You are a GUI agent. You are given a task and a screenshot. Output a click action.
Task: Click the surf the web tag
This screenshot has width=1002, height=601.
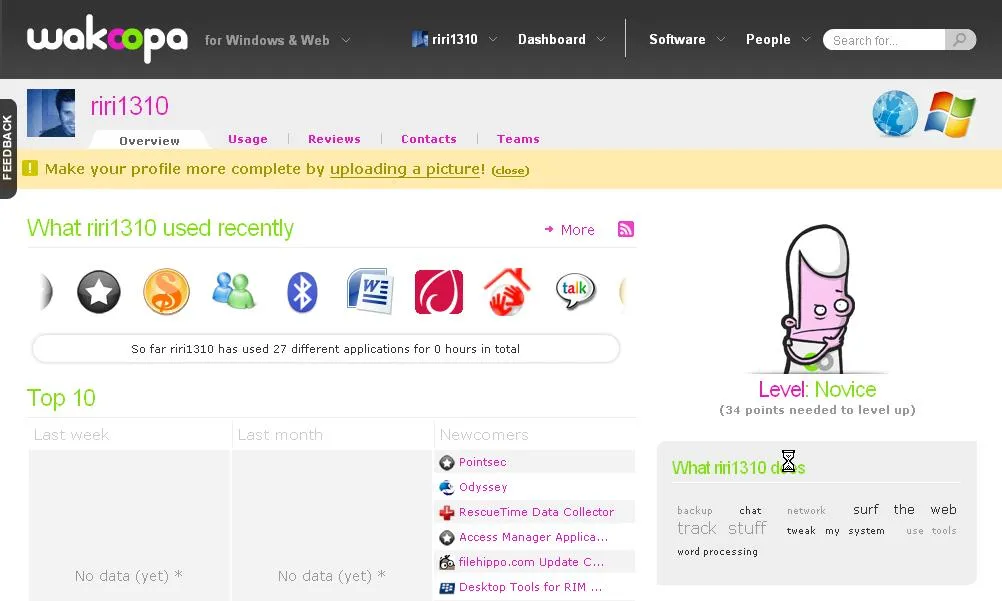point(905,510)
